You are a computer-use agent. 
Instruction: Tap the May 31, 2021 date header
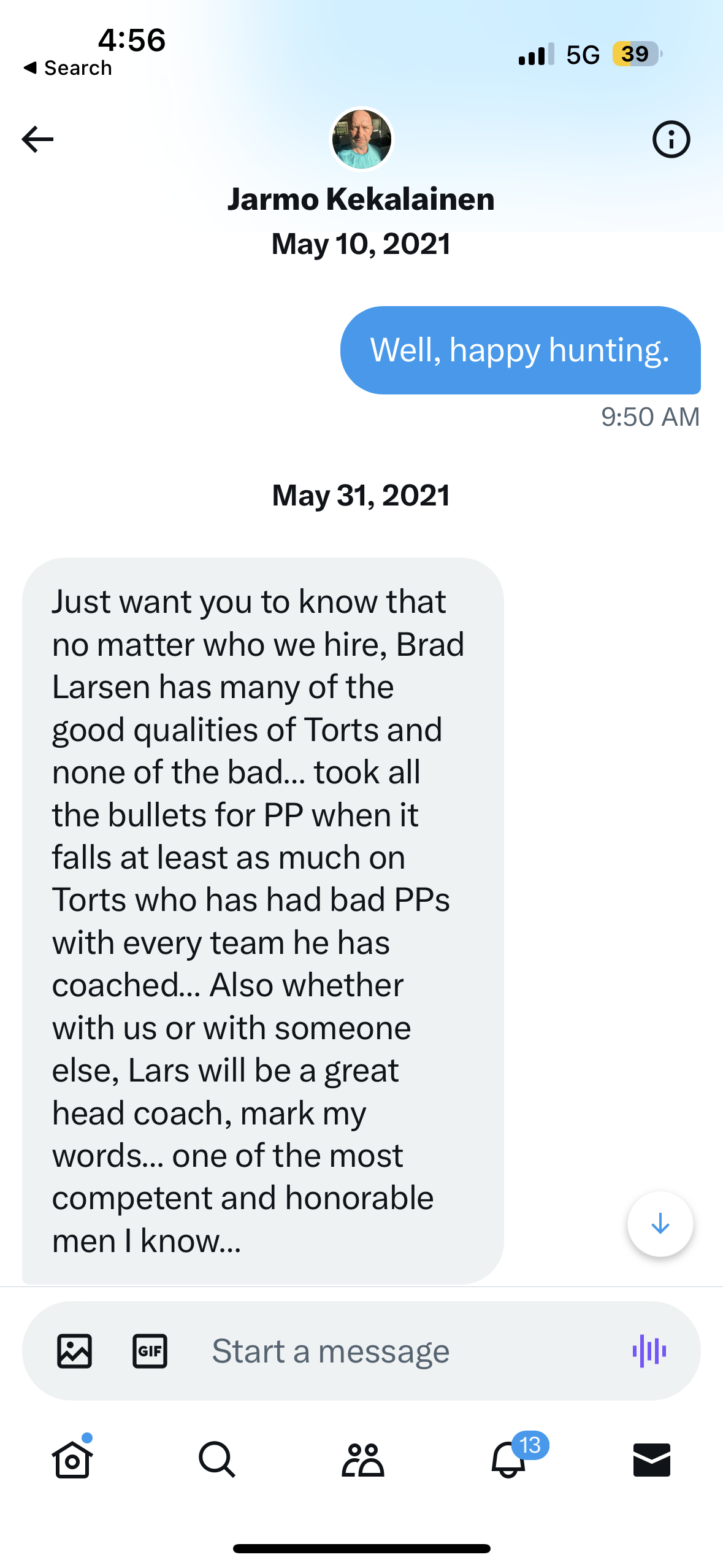[x=361, y=496]
